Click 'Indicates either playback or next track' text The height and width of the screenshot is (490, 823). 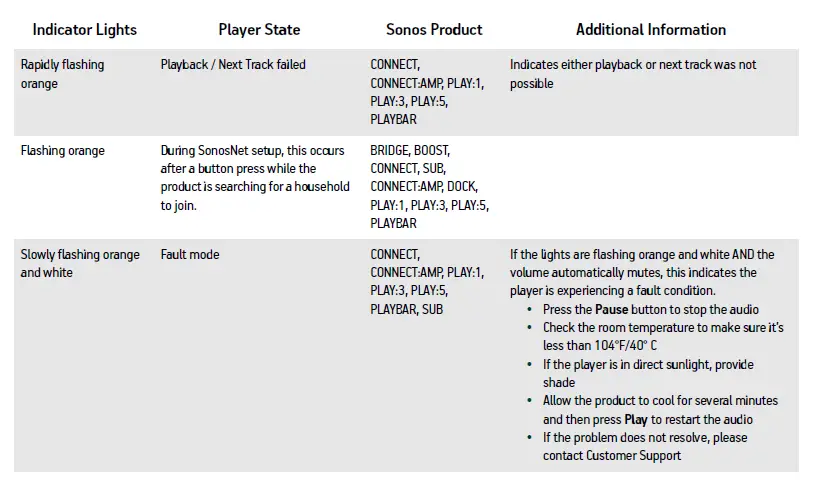tap(632, 65)
